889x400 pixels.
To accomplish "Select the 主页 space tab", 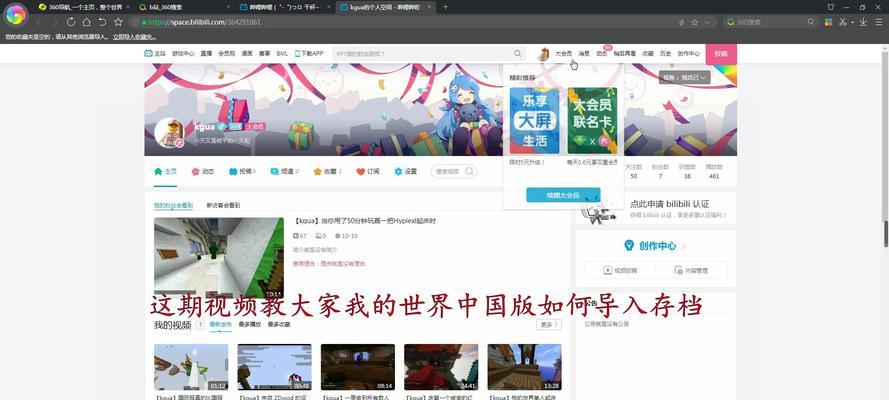I will tap(165, 171).
